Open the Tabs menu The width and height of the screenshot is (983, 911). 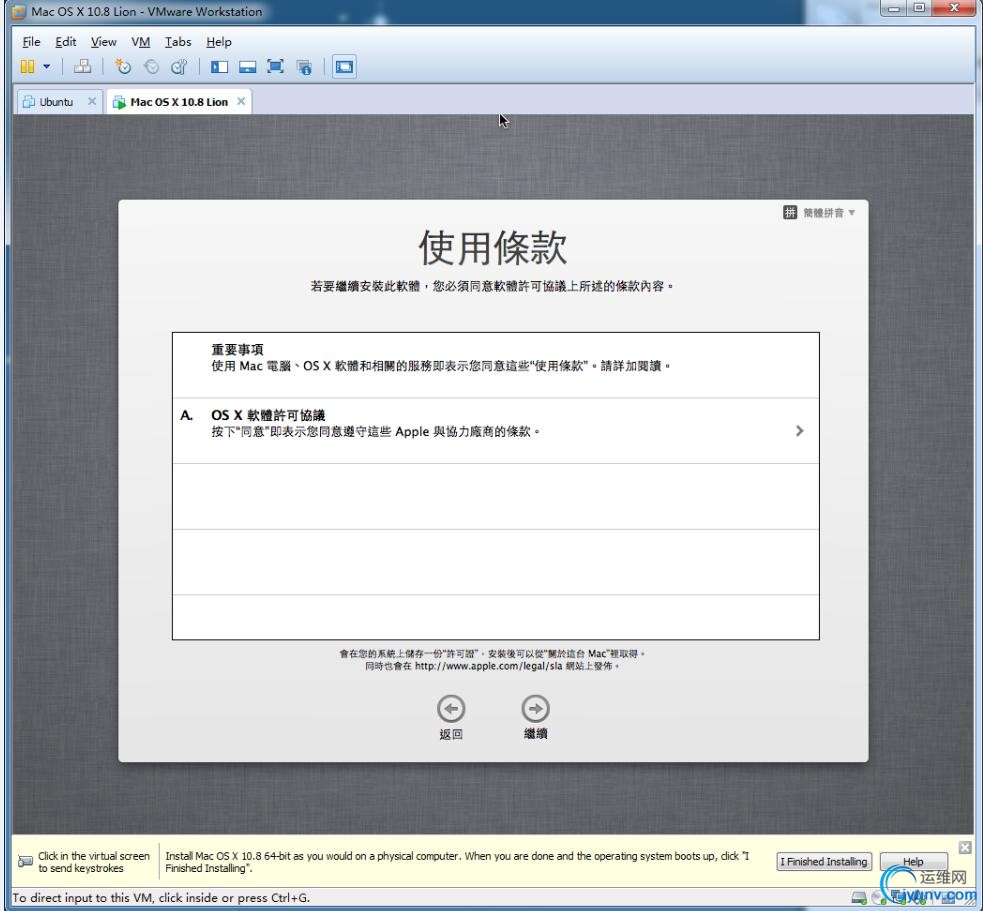(x=178, y=42)
